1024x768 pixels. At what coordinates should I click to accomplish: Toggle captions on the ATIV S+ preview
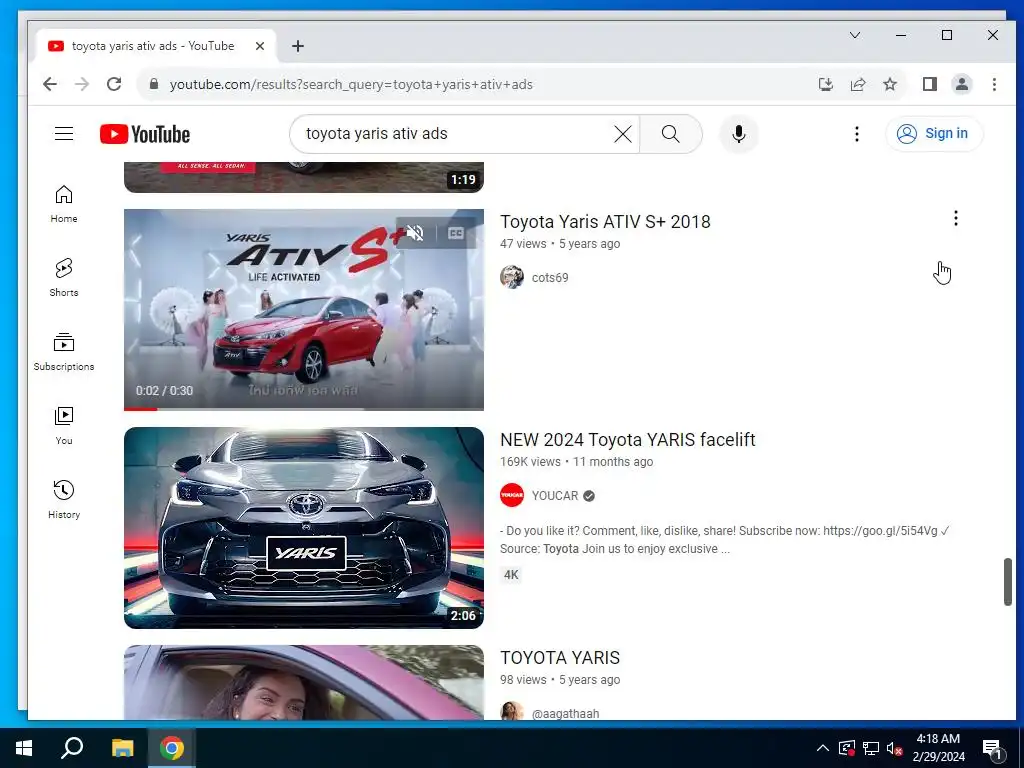pos(456,232)
